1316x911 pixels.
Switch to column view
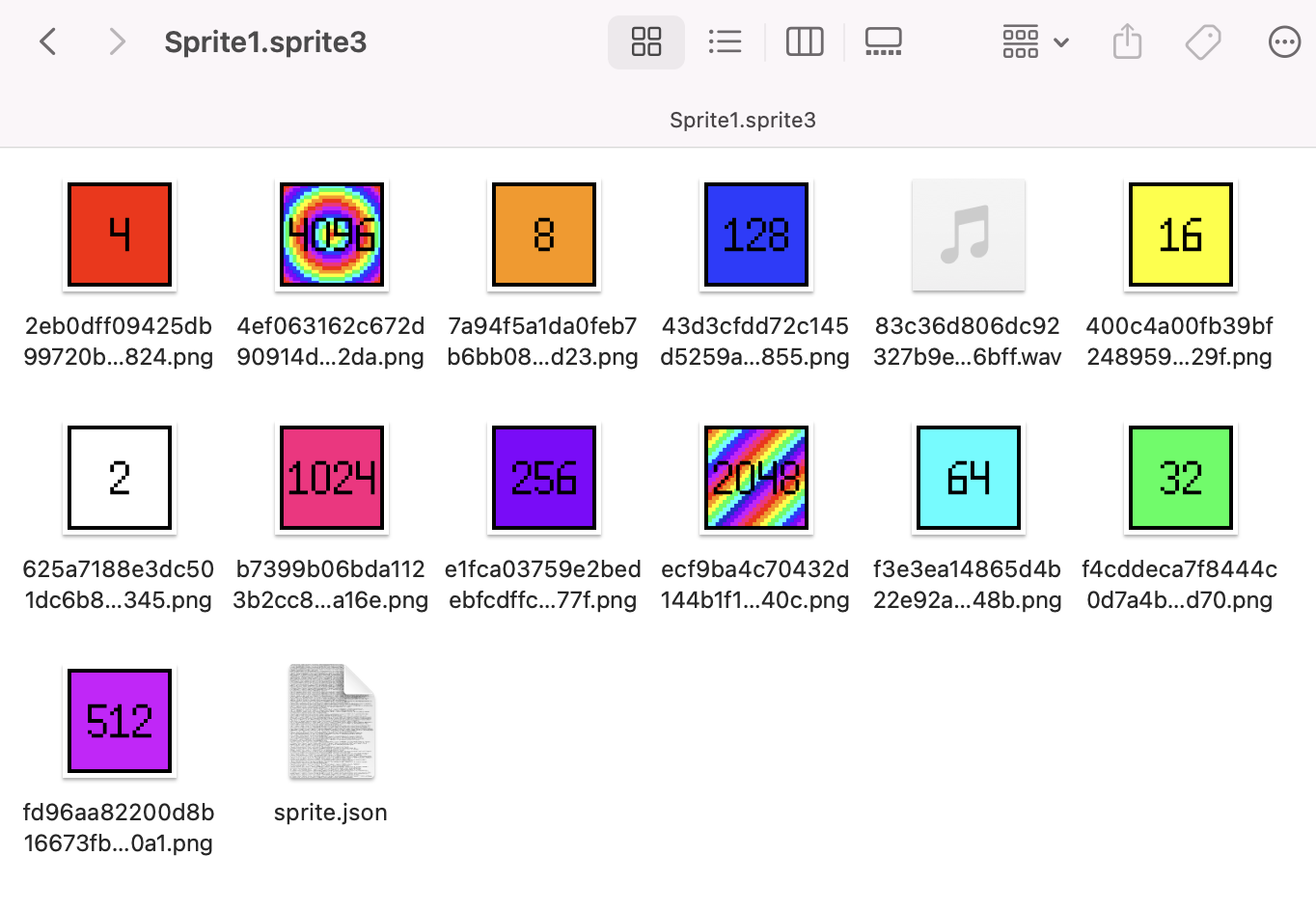click(x=805, y=41)
